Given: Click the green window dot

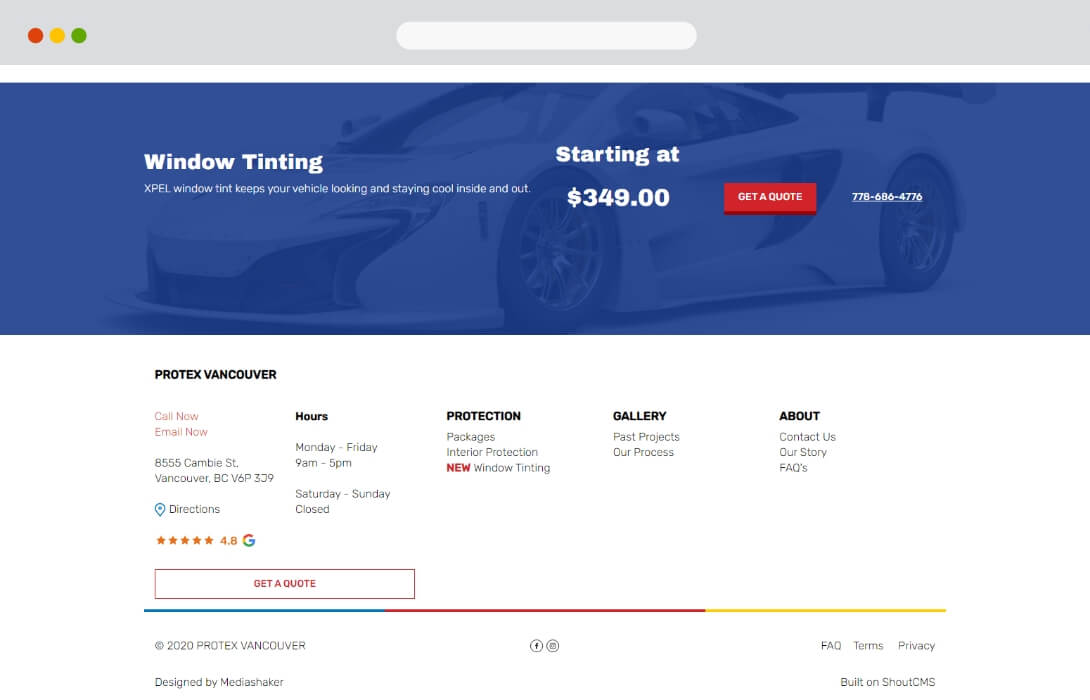Looking at the screenshot, I should click(79, 35).
